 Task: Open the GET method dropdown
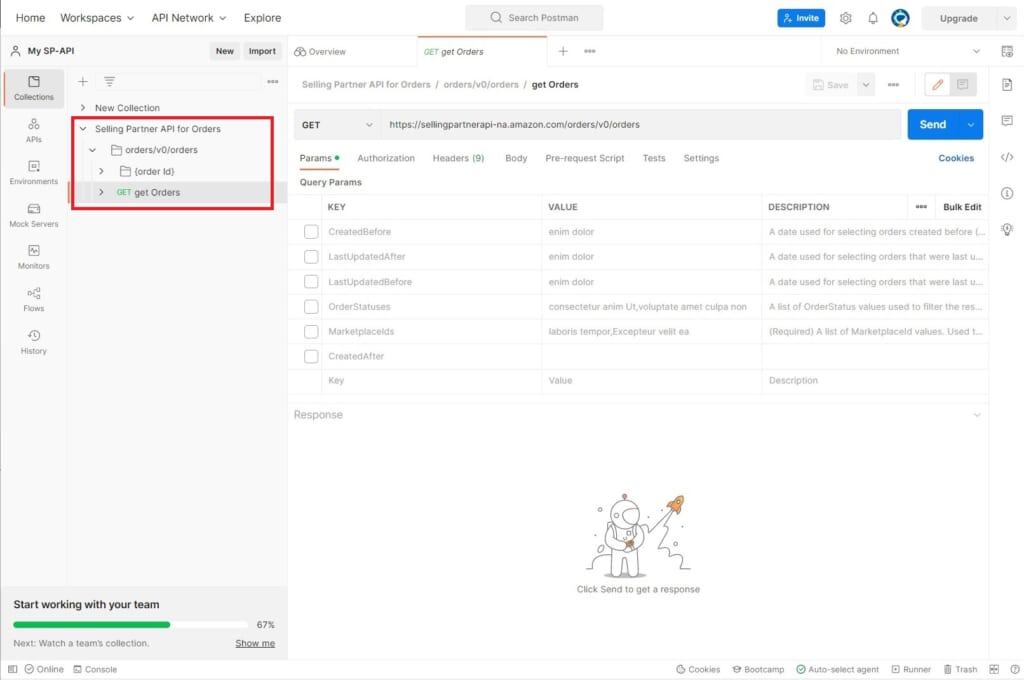point(336,125)
